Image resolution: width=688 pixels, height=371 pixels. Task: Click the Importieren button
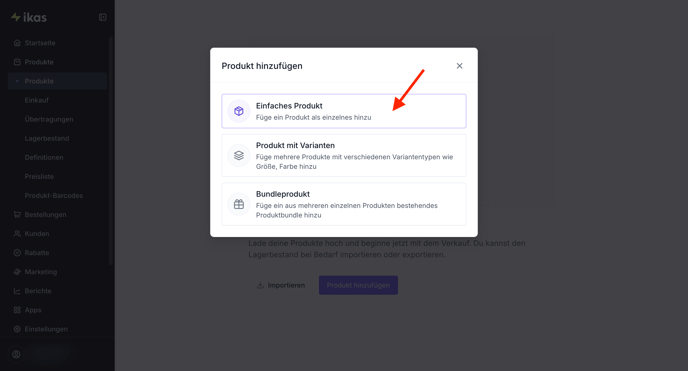[281, 285]
